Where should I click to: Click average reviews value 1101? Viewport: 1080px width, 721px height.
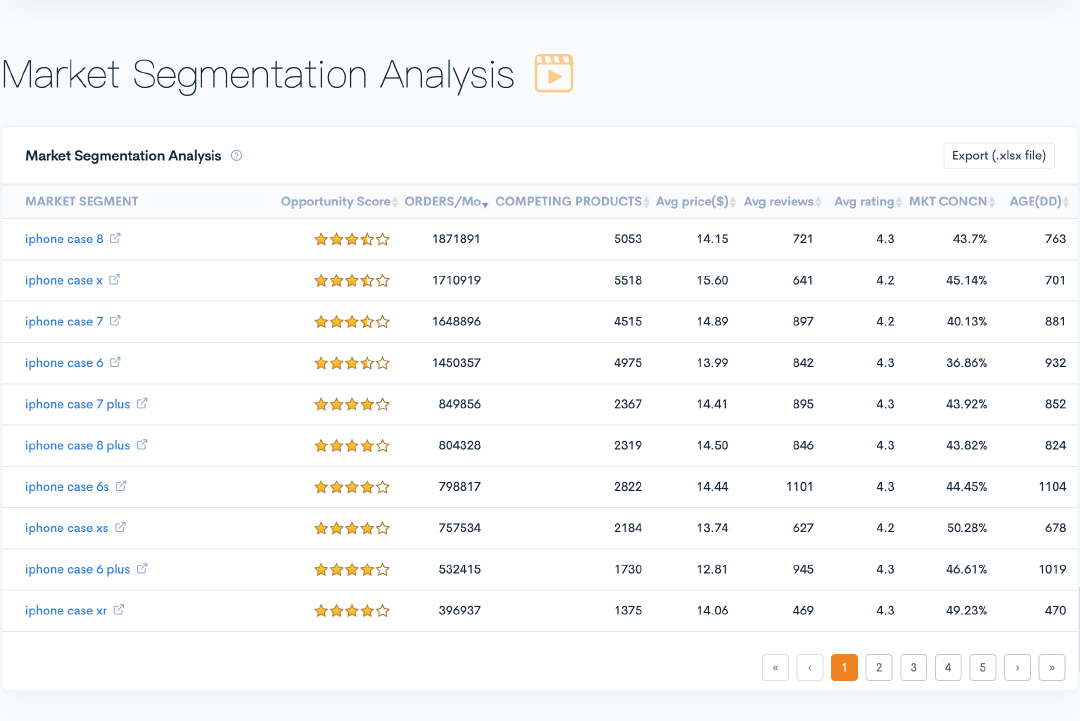(800, 487)
